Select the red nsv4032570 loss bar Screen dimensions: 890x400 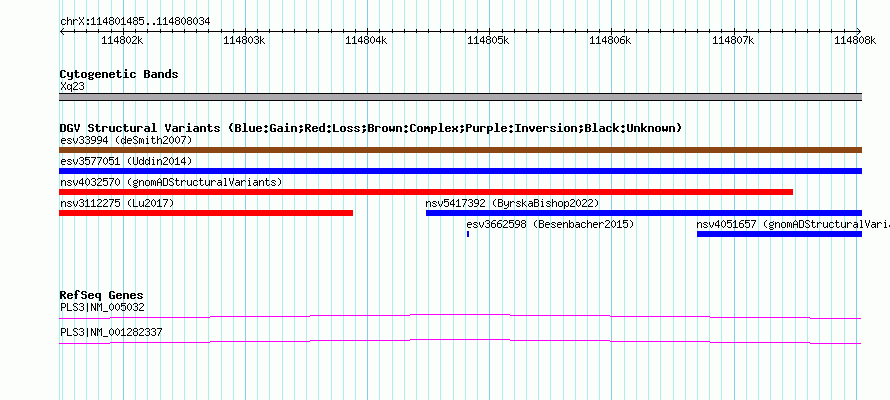click(x=426, y=192)
